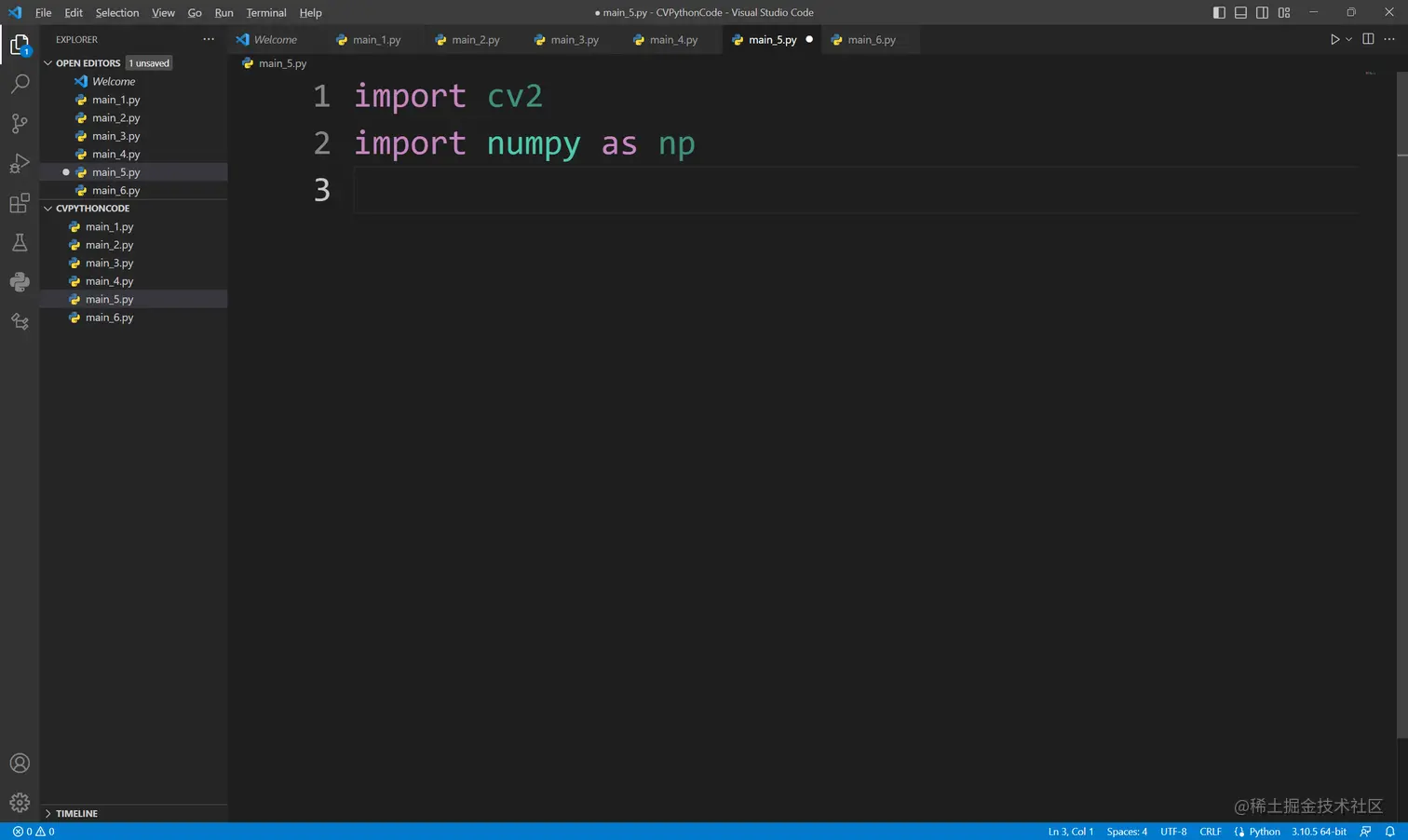Open main_3.py under CVPYTHONCODE folder

click(x=133, y=264)
